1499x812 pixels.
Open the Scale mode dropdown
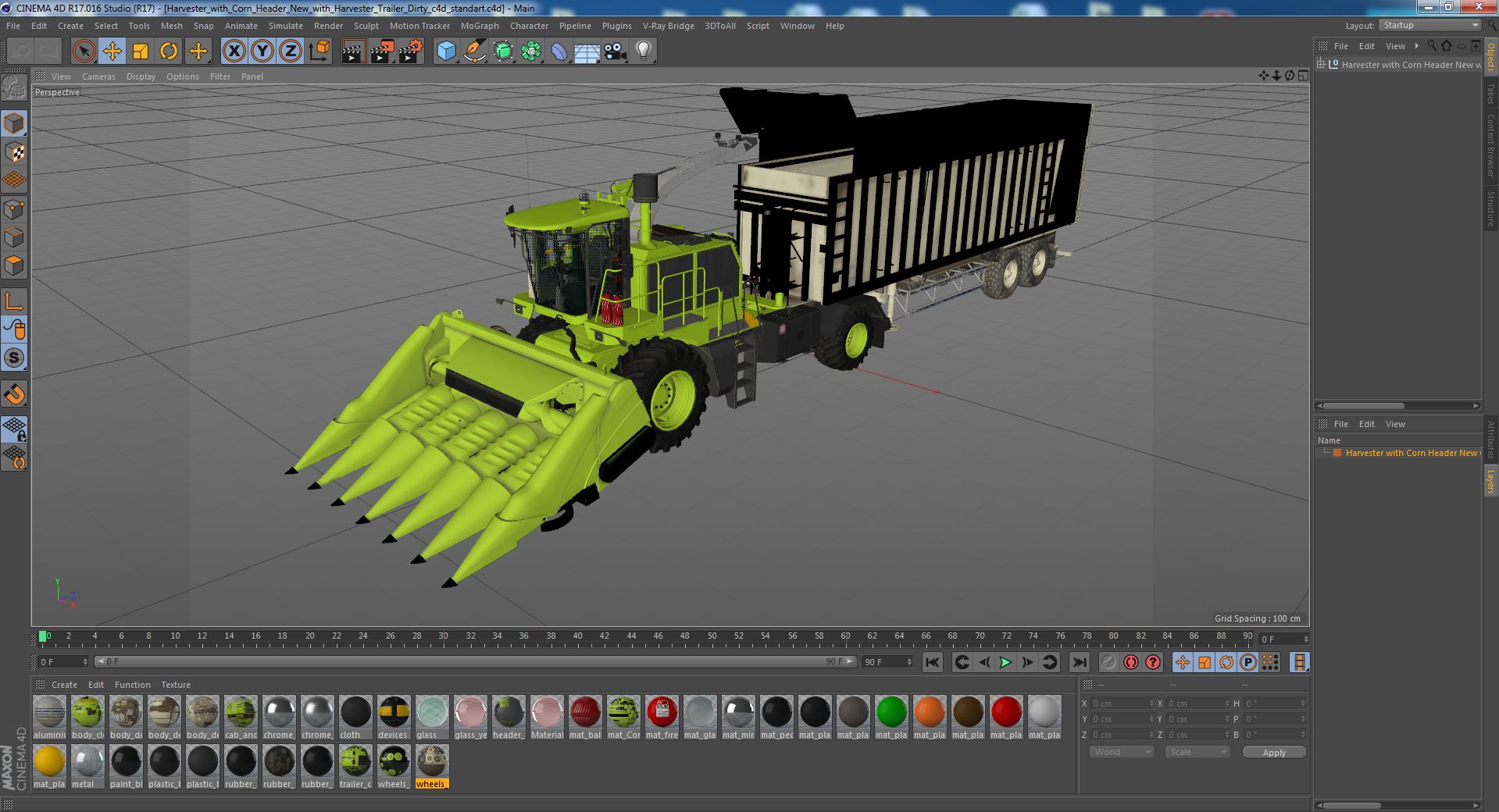pyautogui.click(x=1197, y=752)
